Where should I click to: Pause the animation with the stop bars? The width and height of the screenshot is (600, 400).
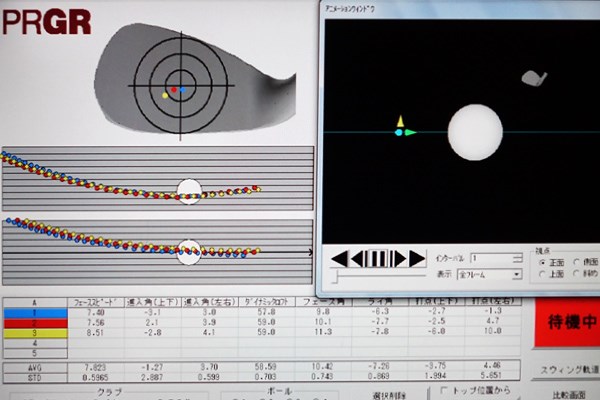click(x=378, y=259)
